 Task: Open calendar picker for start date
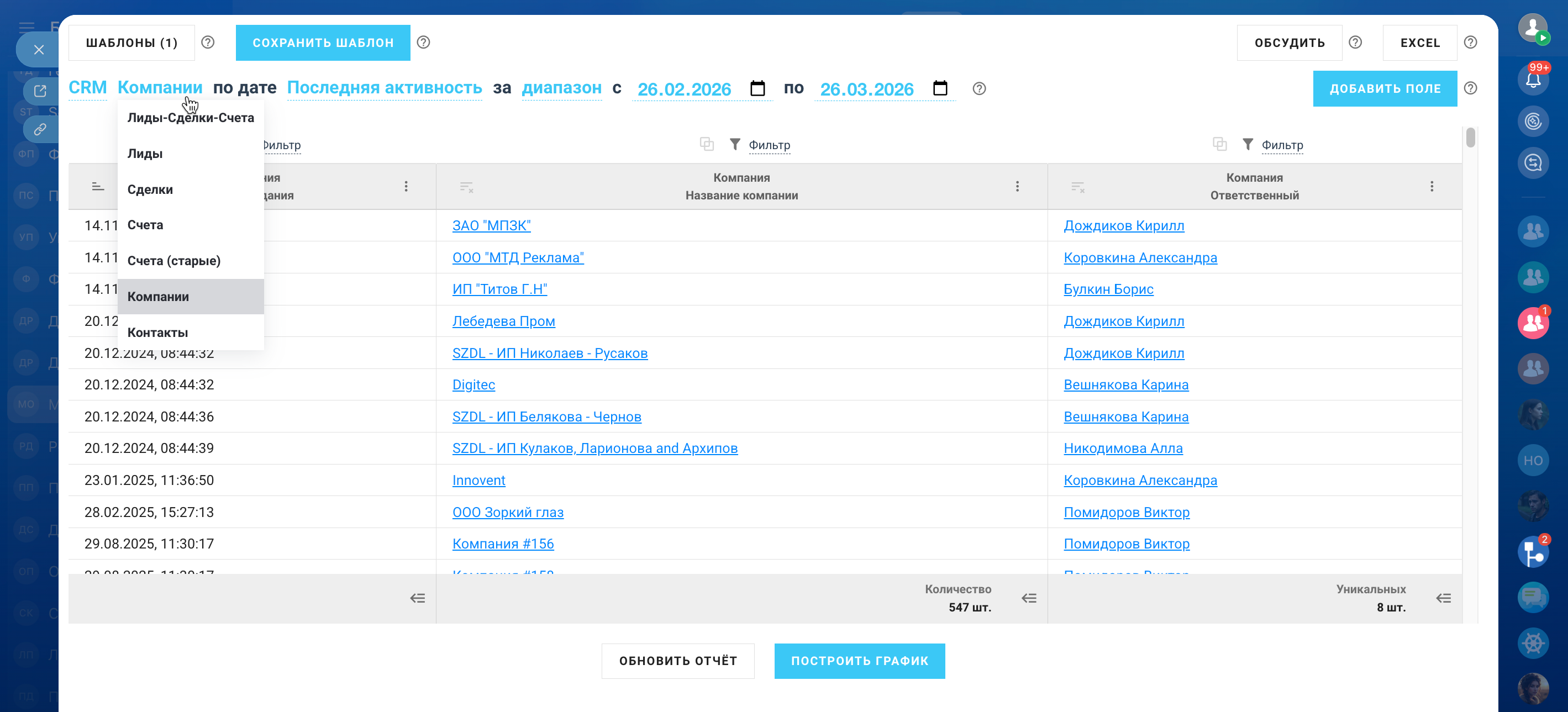757,89
